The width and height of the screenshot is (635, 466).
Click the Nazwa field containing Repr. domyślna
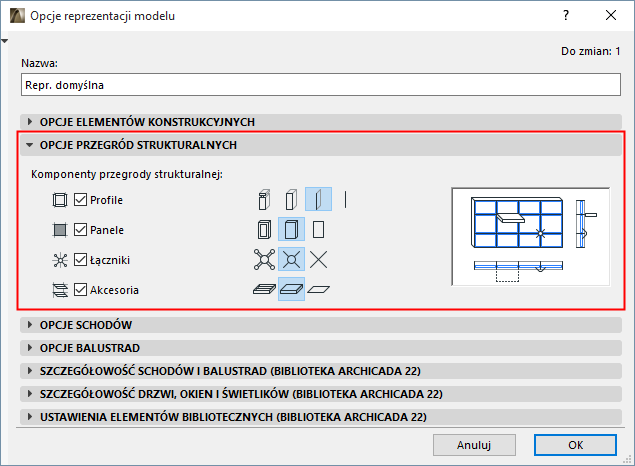[x=321, y=85]
